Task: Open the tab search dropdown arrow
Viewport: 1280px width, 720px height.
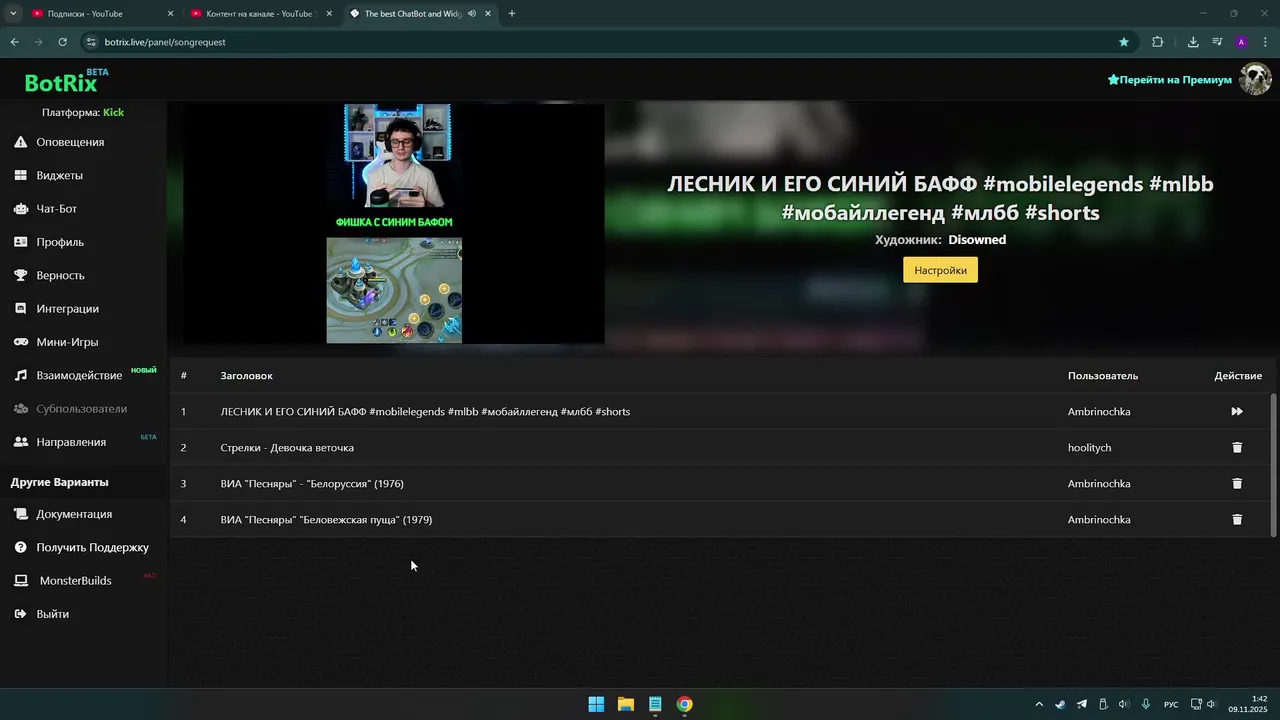Action: [x=13, y=14]
